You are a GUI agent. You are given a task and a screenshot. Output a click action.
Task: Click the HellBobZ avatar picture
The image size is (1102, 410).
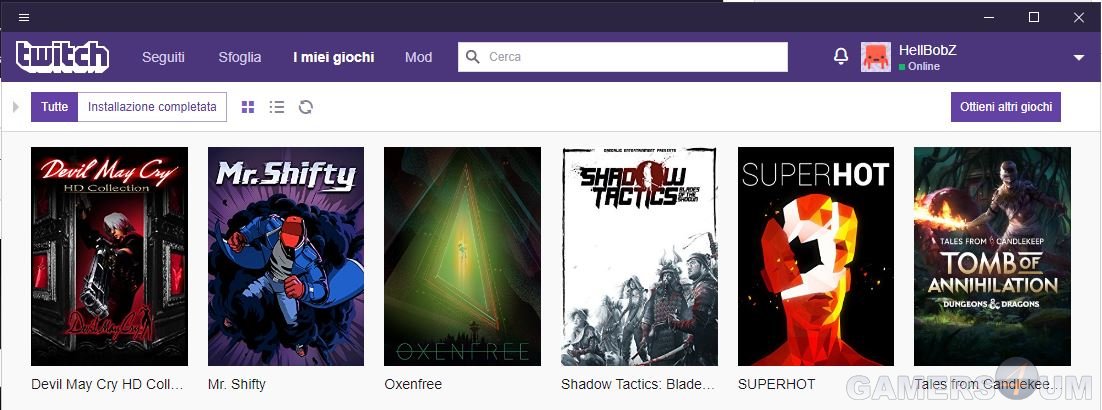click(x=876, y=57)
